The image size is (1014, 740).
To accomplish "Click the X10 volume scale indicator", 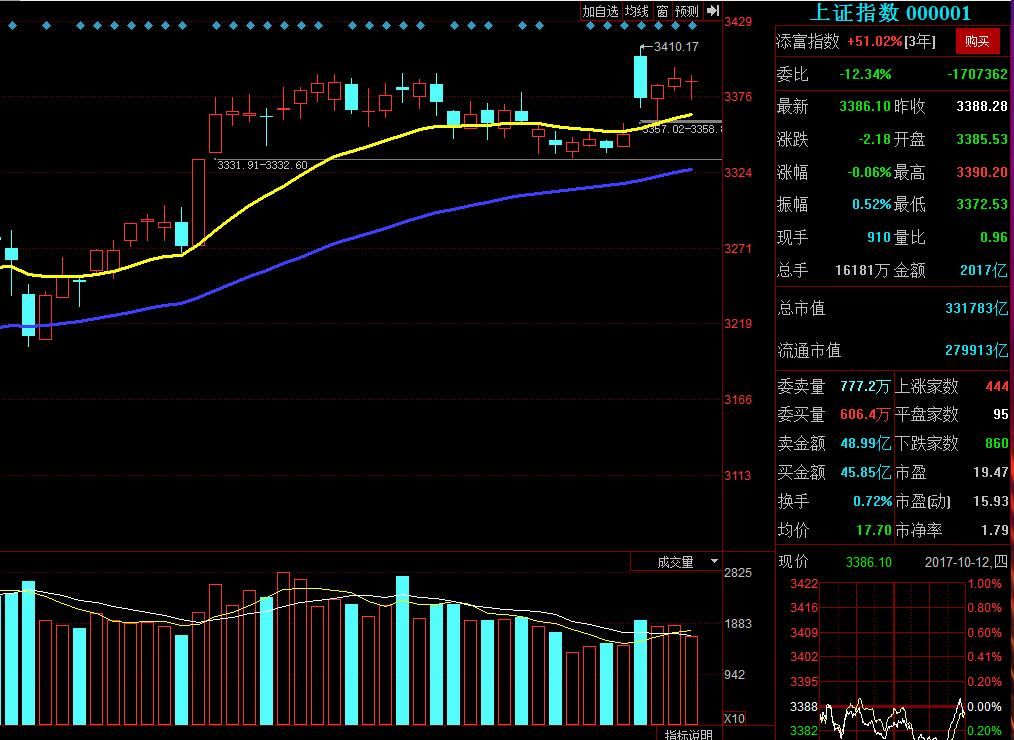I will click(x=734, y=718).
